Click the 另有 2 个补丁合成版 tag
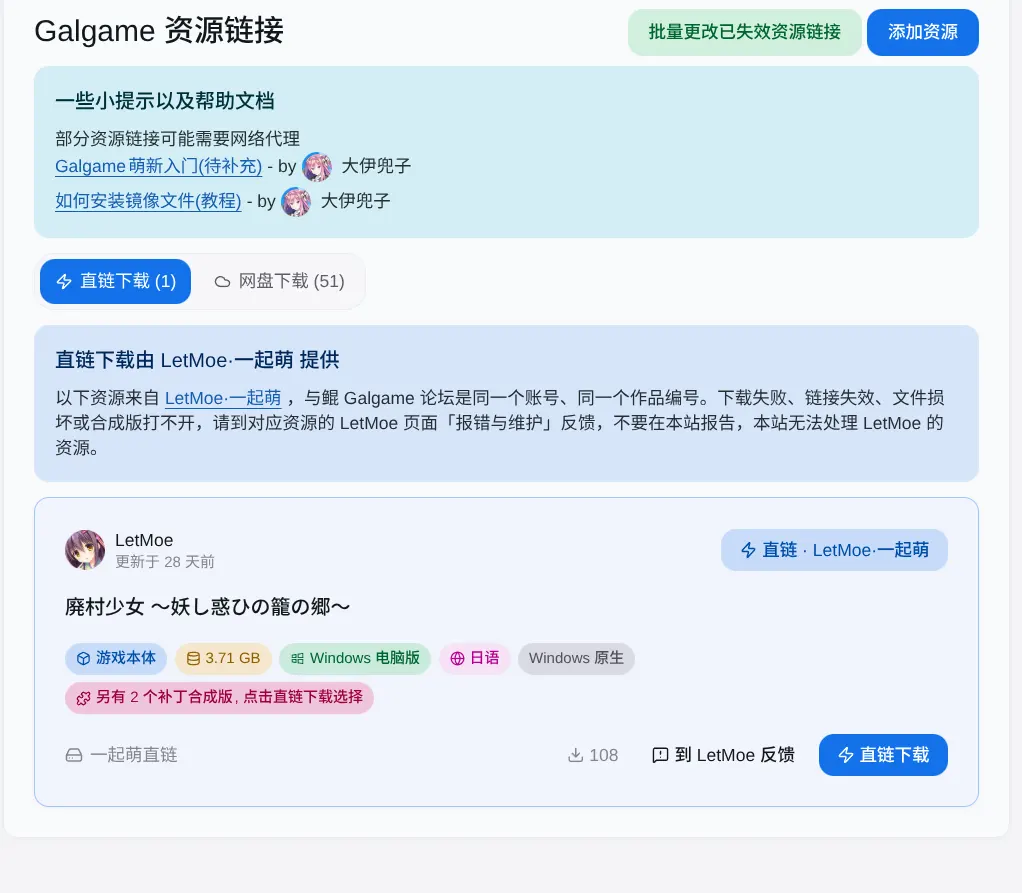 [219, 698]
